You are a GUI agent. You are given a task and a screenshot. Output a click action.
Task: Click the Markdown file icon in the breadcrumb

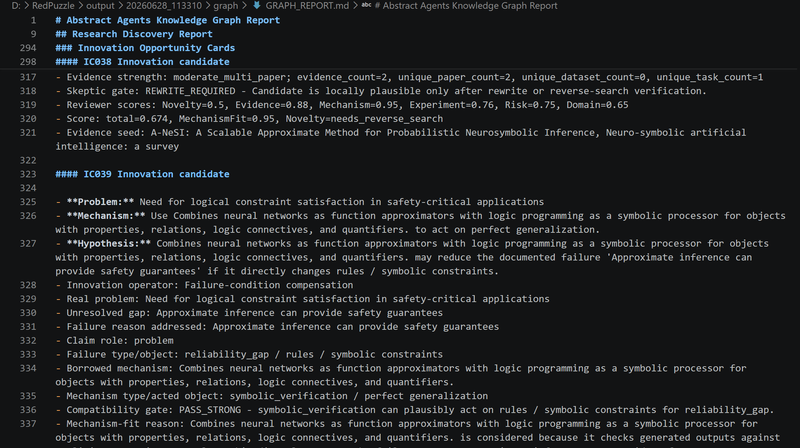click(x=257, y=6)
